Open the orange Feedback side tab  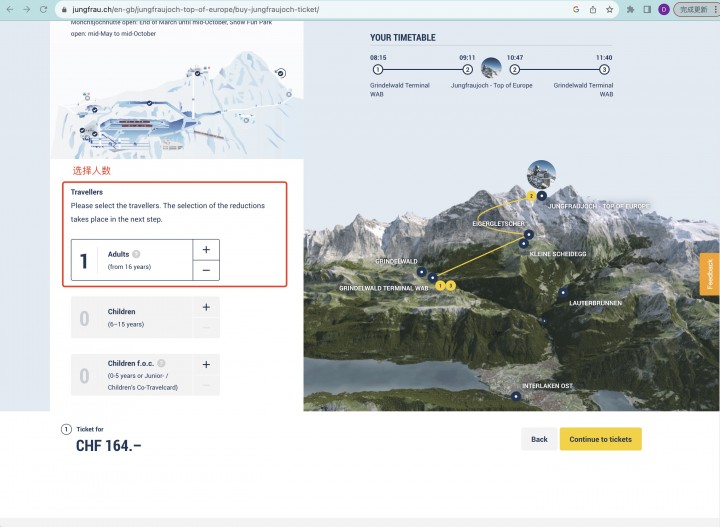(x=710, y=274)
